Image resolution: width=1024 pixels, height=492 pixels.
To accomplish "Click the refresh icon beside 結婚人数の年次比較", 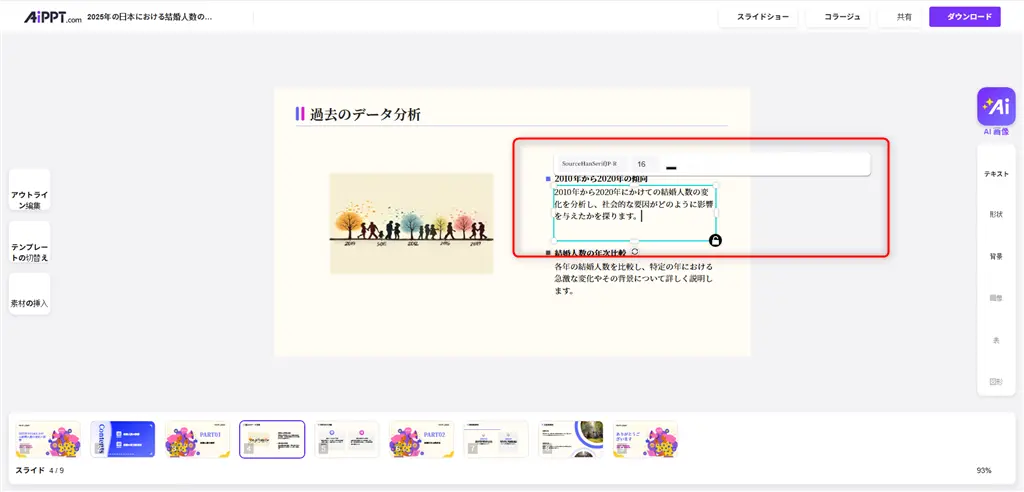I will [635, 252].
